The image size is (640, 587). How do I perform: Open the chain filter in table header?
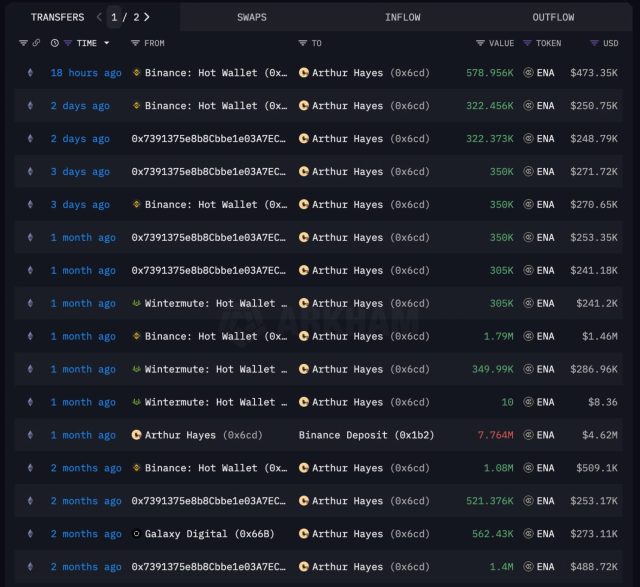click(24, 43)
